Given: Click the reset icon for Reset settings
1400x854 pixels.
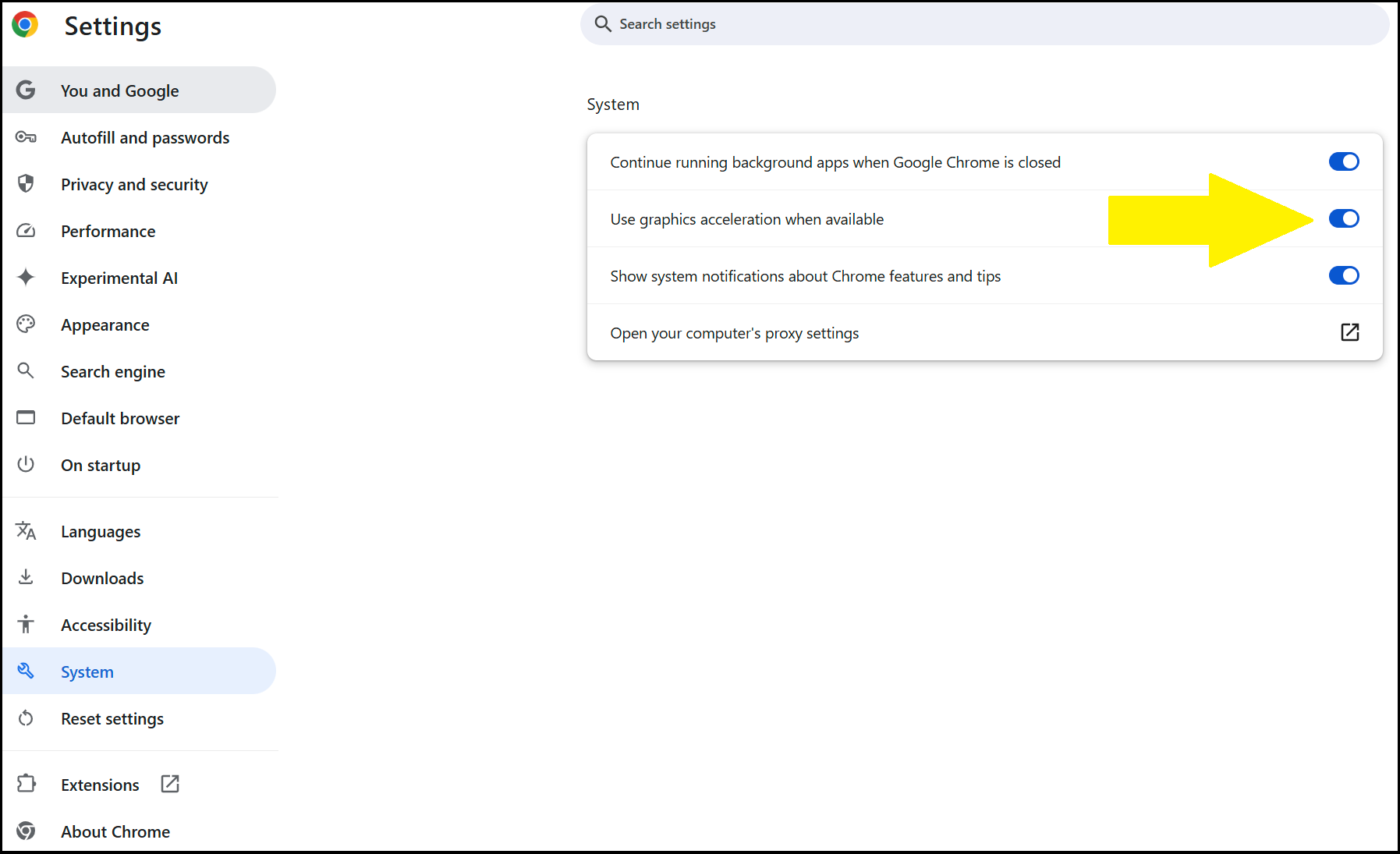Looking at the screenshot, I should [x=26, y=718].
